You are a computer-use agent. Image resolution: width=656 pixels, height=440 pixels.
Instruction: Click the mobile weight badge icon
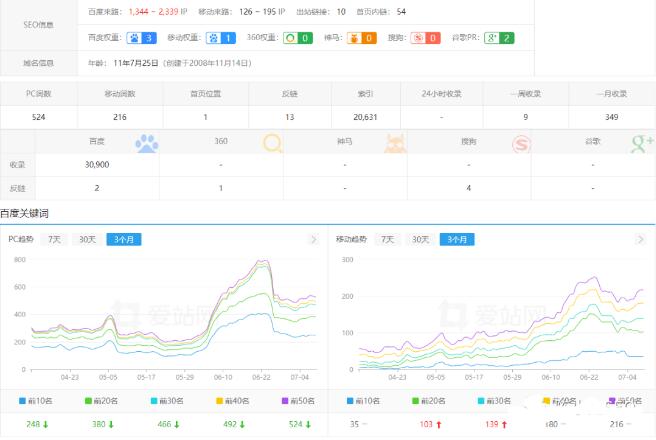[222, 38]
